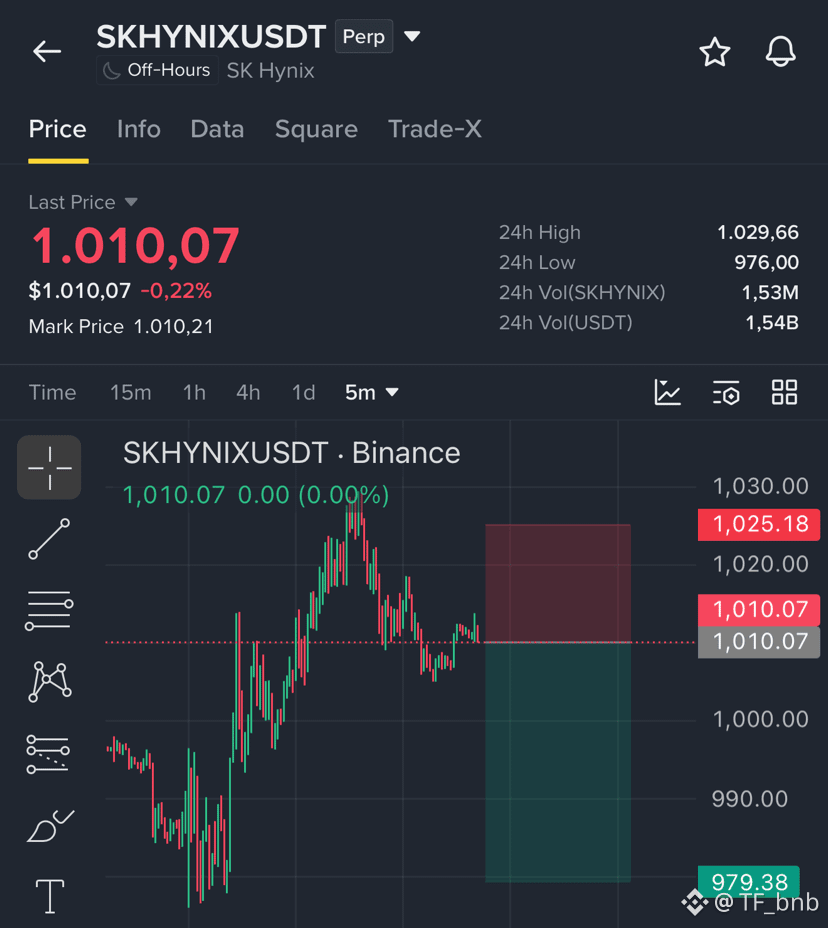Screen dimensions: 828x928
Task: Select the 15m chart interval
Action: click(131, 392)
